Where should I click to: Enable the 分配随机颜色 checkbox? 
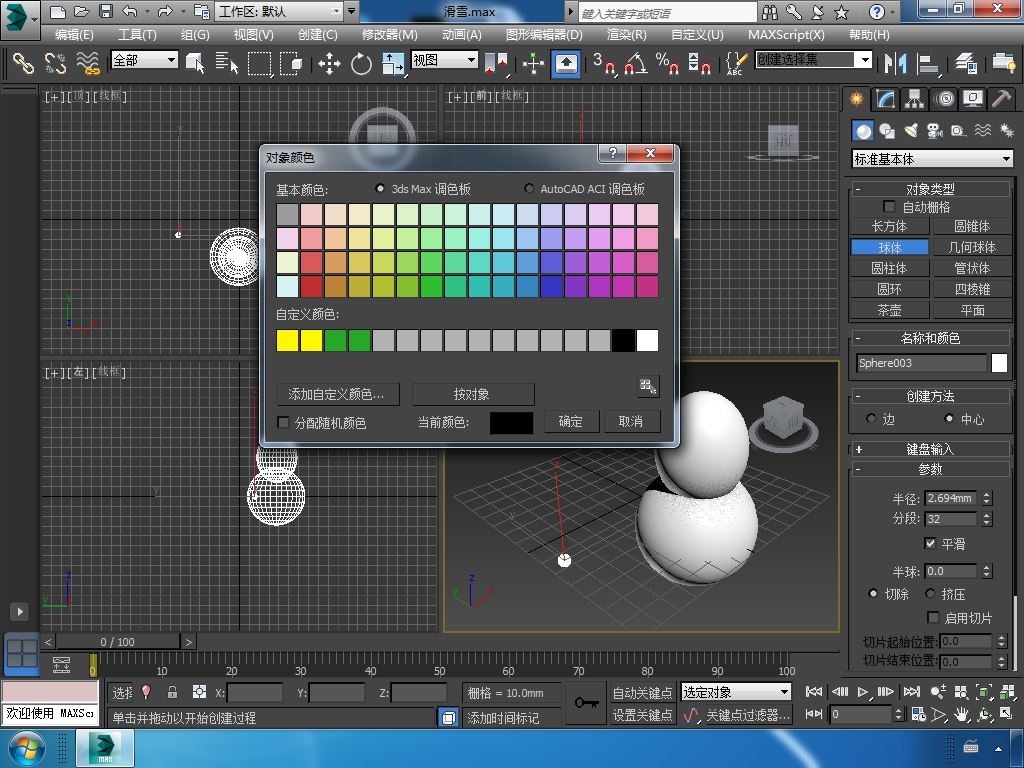click(283, 423)
